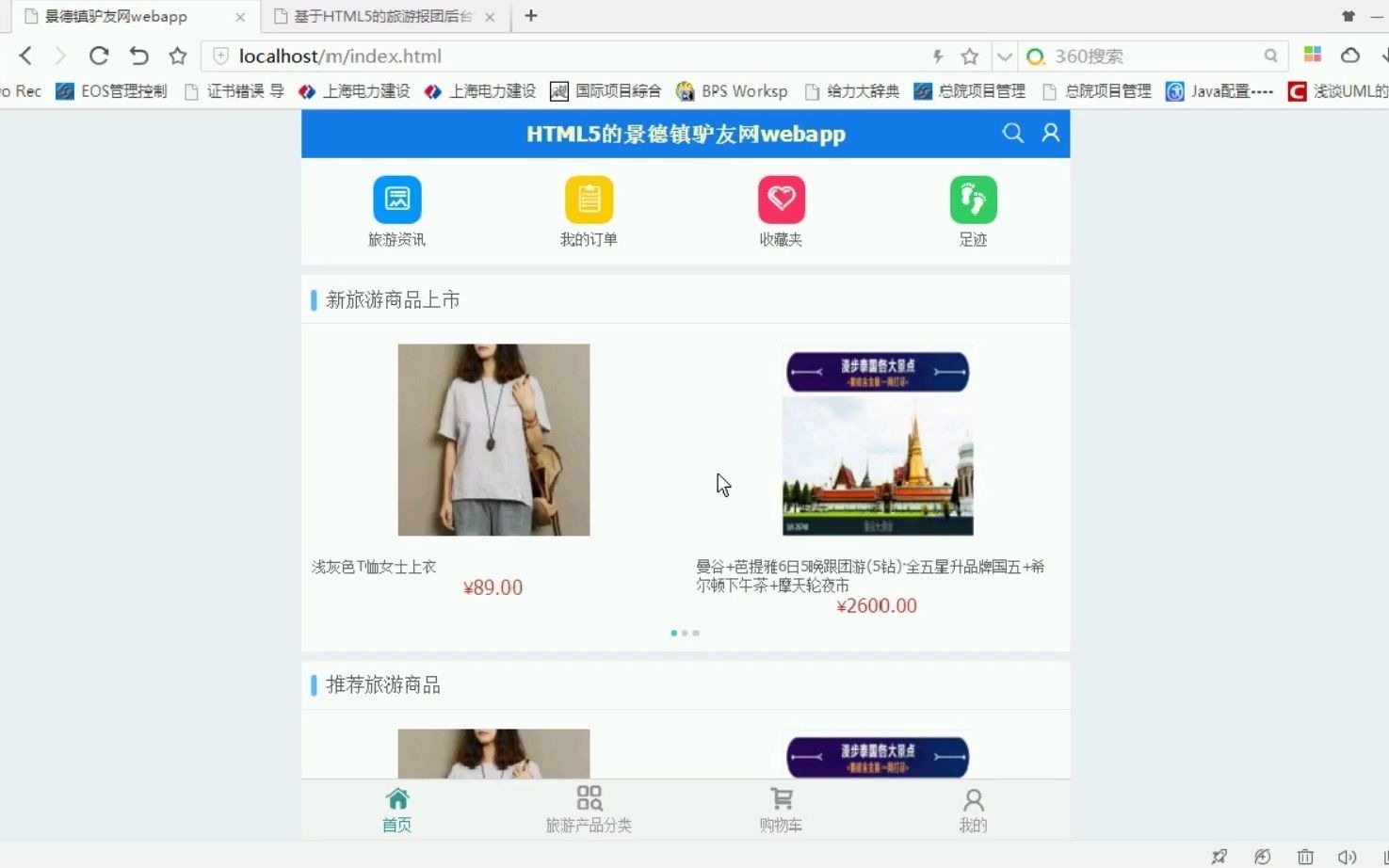Select first carousel pagination dot

point(673,633)
